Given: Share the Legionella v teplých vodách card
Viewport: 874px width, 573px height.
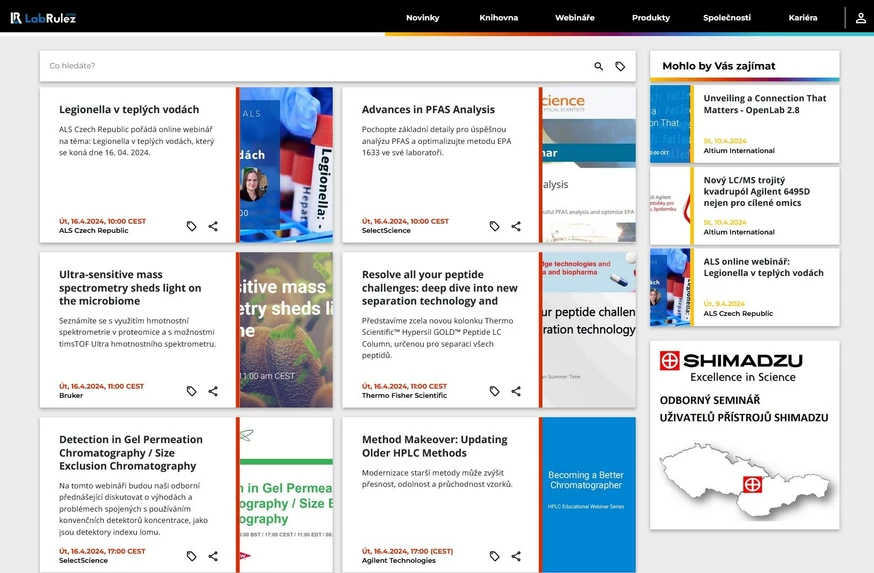Looking at the screenshot, I should [213, 226].
